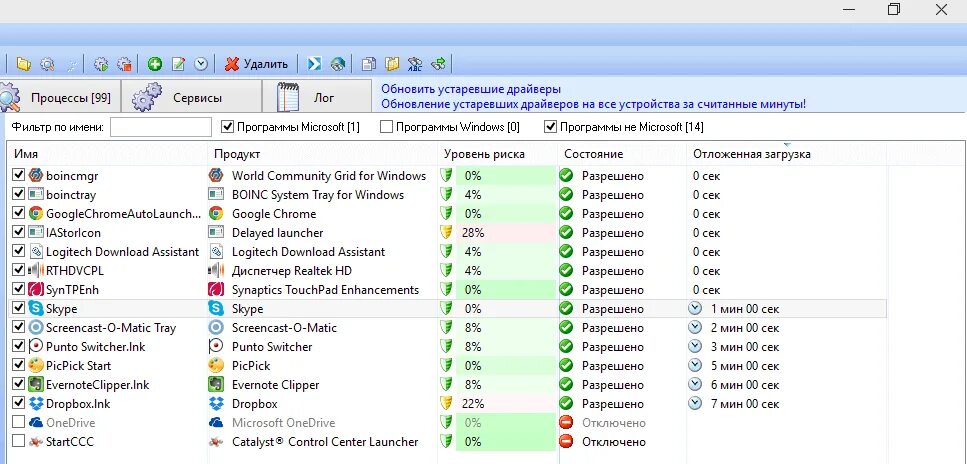Click the 5 мин 00 сек delay value
The height and width of the screenshot is (464, 967).
[745, 366]
